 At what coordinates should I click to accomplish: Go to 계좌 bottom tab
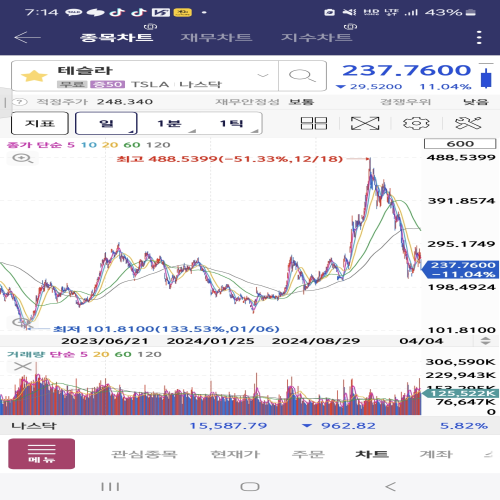[436, 454]
